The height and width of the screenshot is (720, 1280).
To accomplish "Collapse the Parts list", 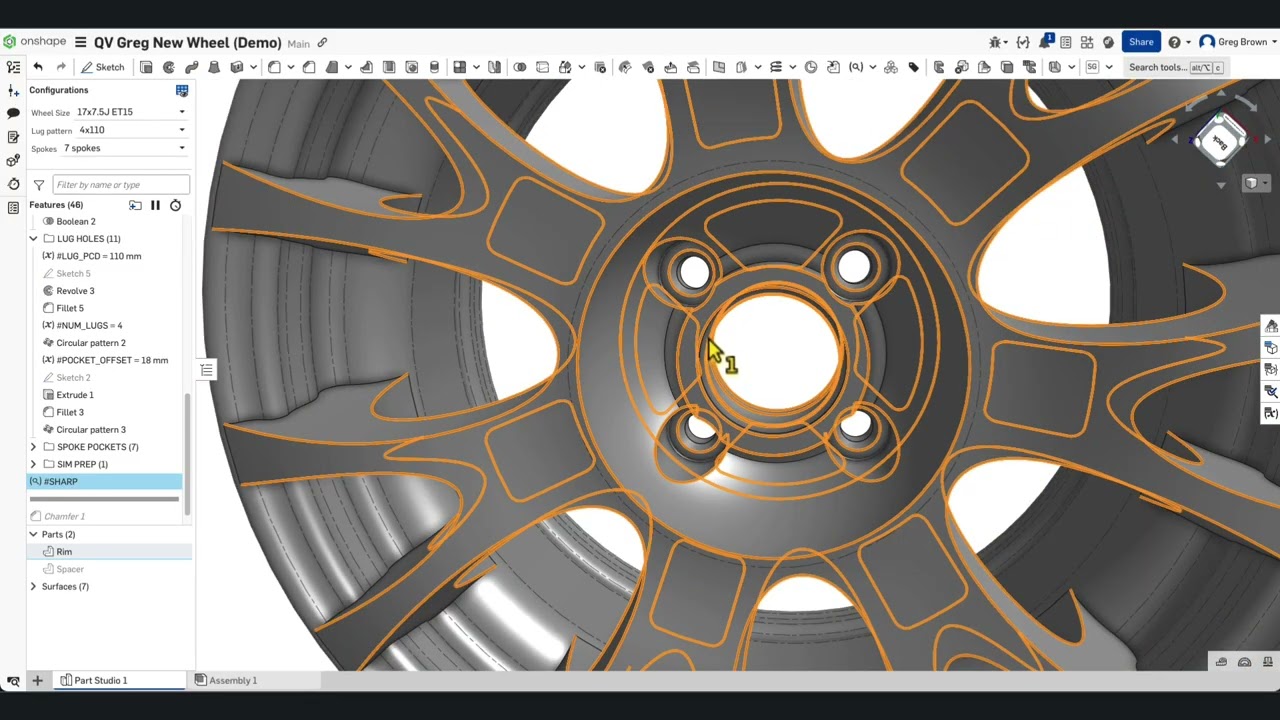I will [33, 534].
